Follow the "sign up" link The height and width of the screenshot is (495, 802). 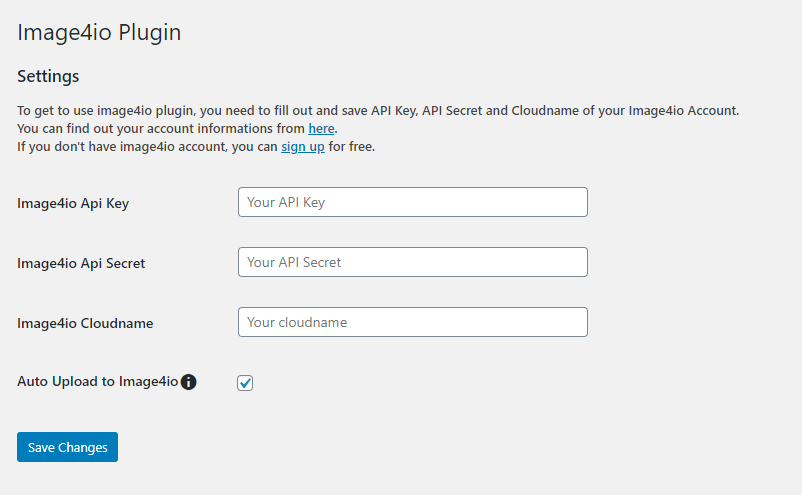pyautogui.click(x=302, y=147)
